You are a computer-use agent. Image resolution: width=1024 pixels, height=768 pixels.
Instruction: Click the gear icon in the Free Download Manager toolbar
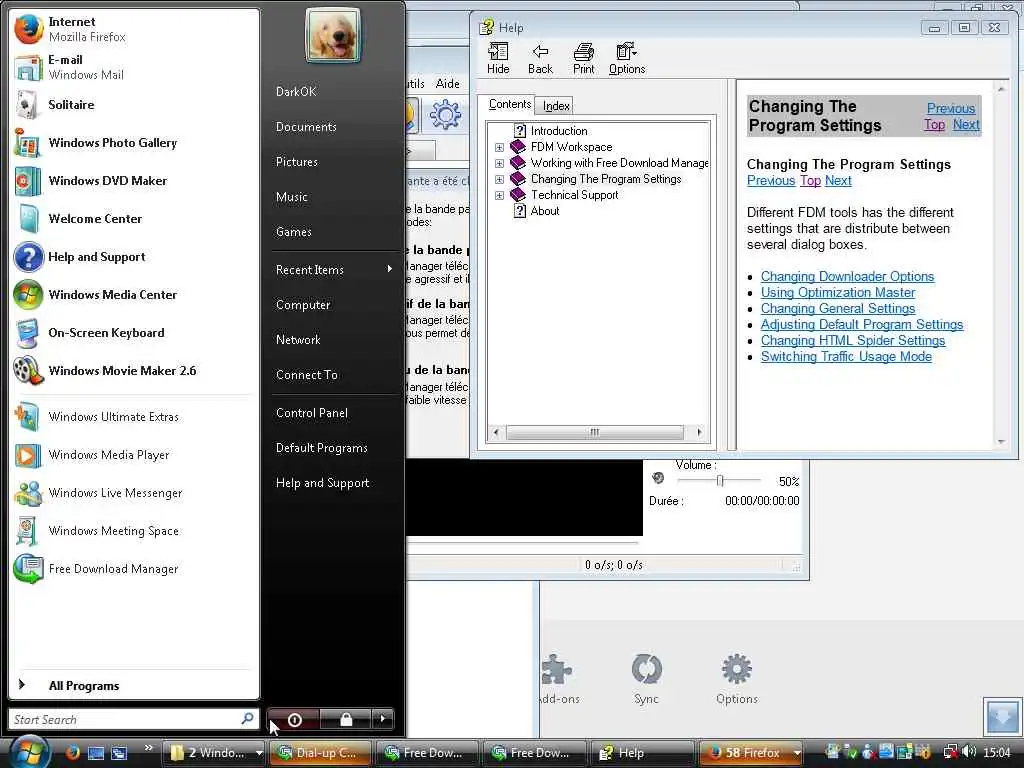point(445,116)
